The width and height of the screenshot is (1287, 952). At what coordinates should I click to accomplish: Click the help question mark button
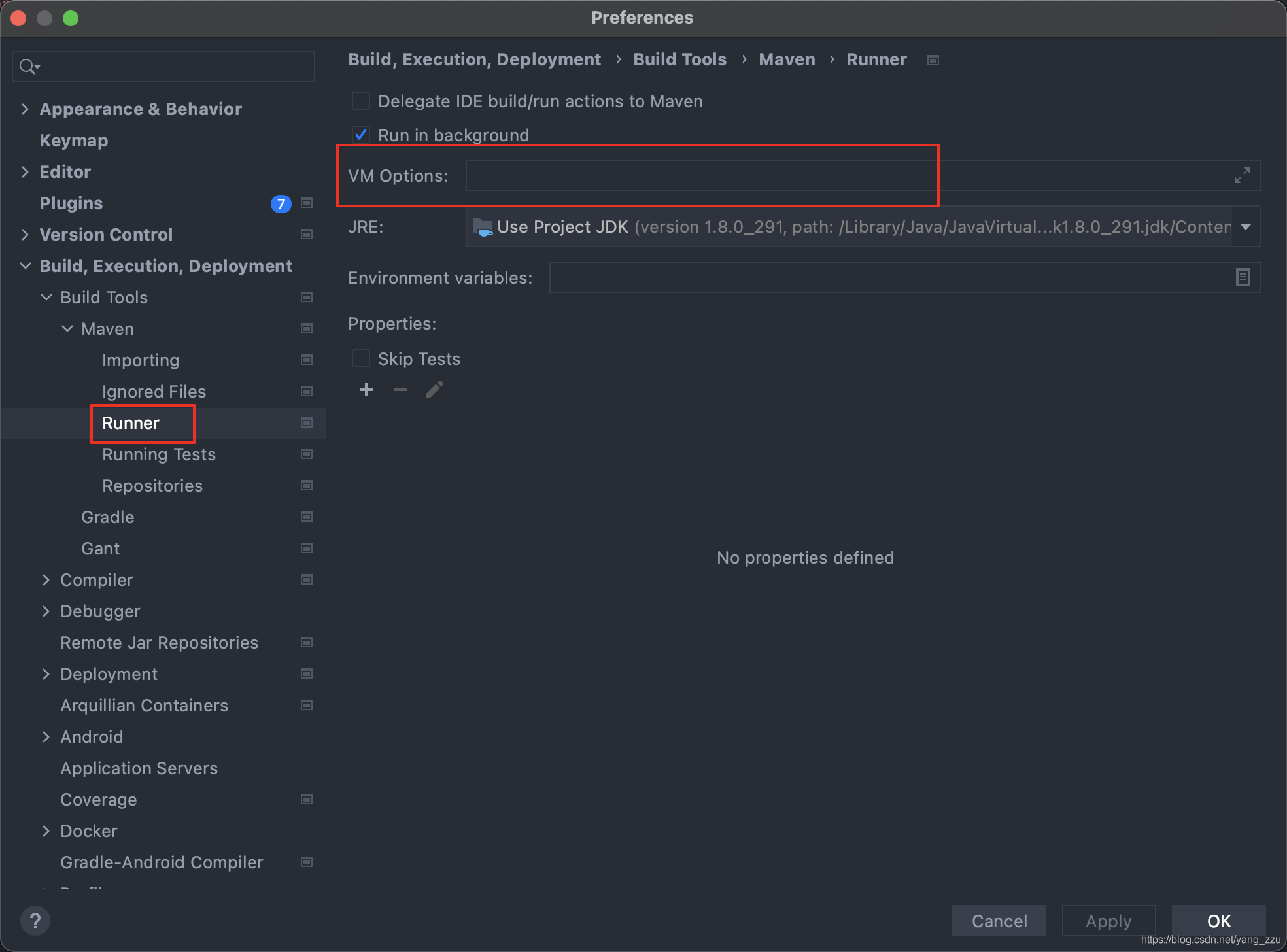tap(35, 921)
